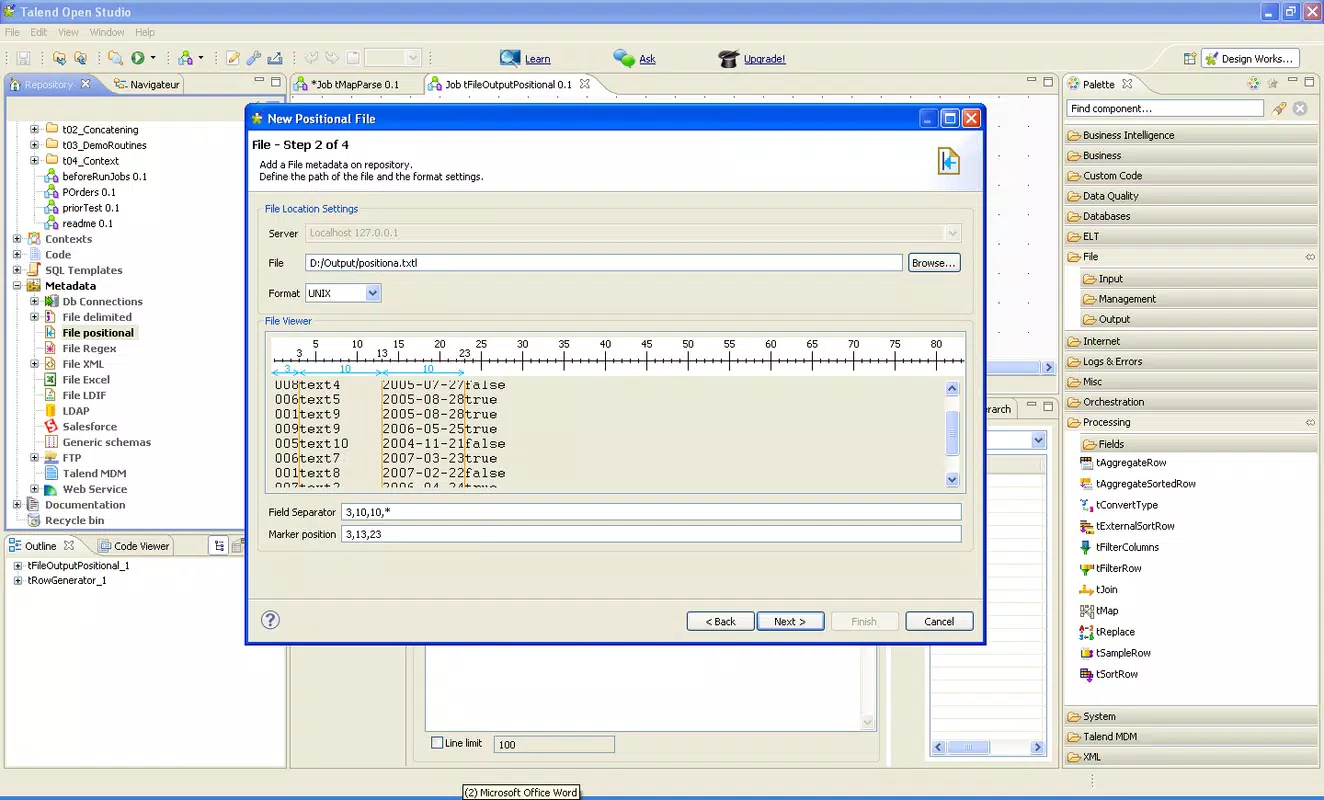Click the wrench project settings toolbar icon

tap(254, 58)
